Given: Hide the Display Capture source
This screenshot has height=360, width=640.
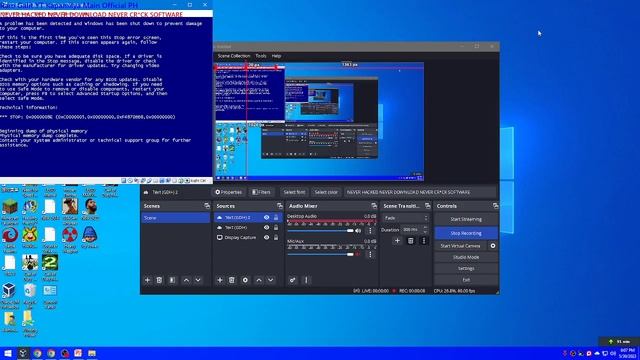Looking at the screenshot, I should (267, 237).
